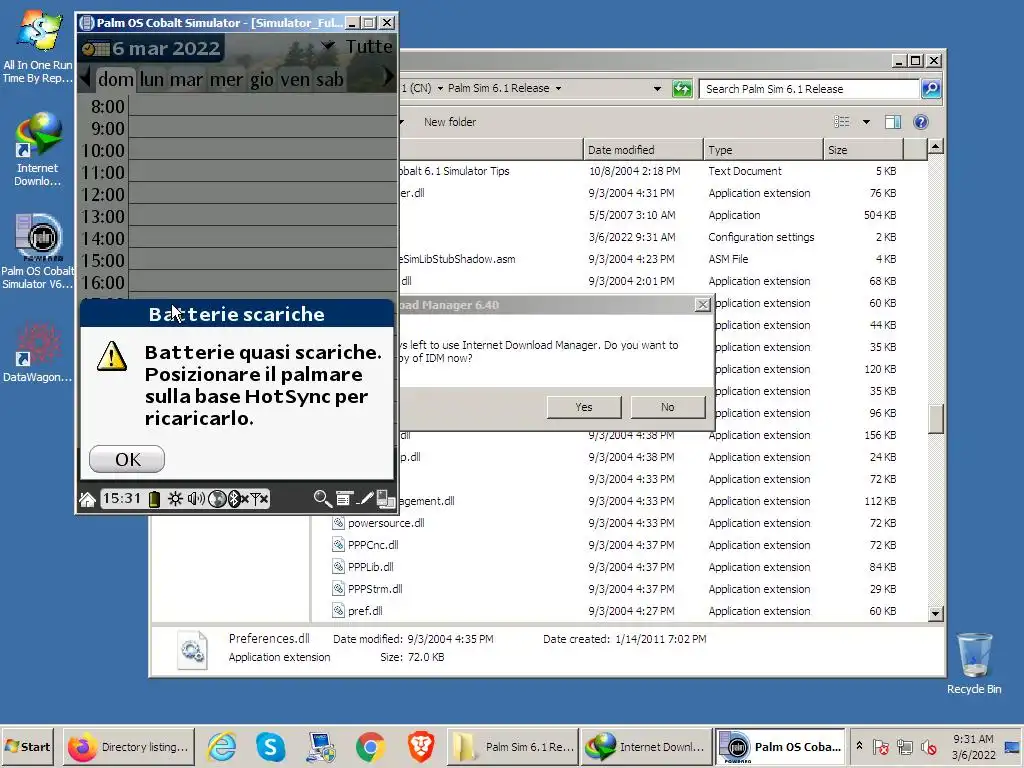Click in the Search Palm Sim 6.1 Release field
The image size is (1024, 768).
[x=809, y=89]
